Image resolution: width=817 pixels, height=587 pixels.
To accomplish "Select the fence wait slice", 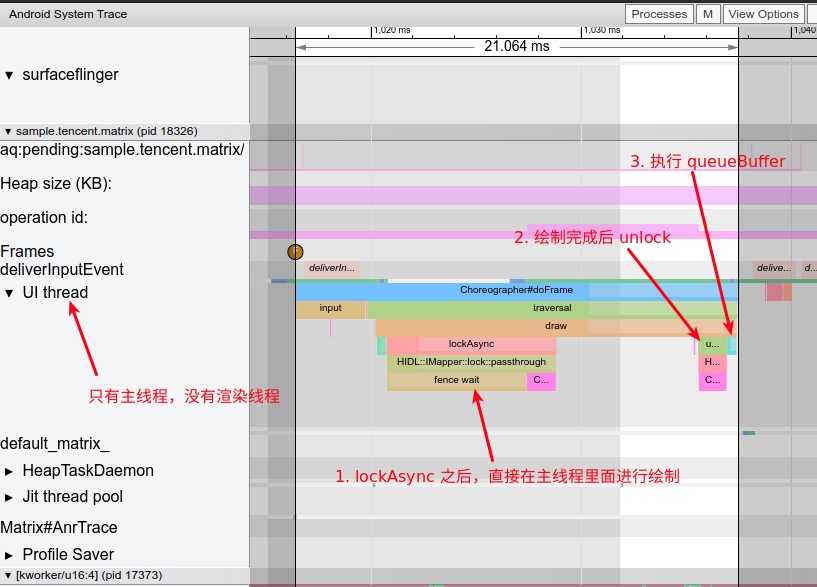I will 456,380.
